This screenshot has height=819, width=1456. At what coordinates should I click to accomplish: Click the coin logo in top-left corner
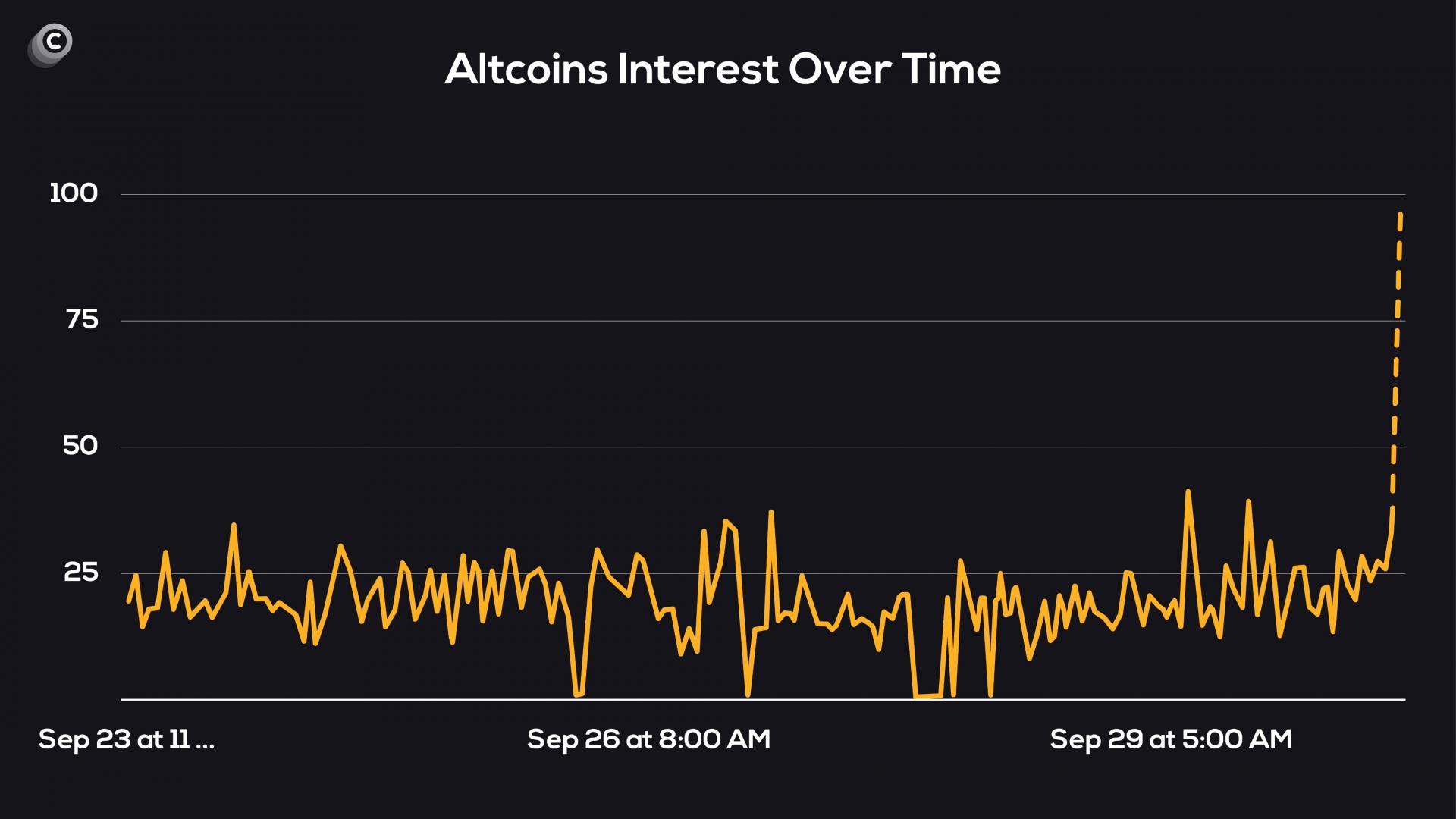pos(50,44)
